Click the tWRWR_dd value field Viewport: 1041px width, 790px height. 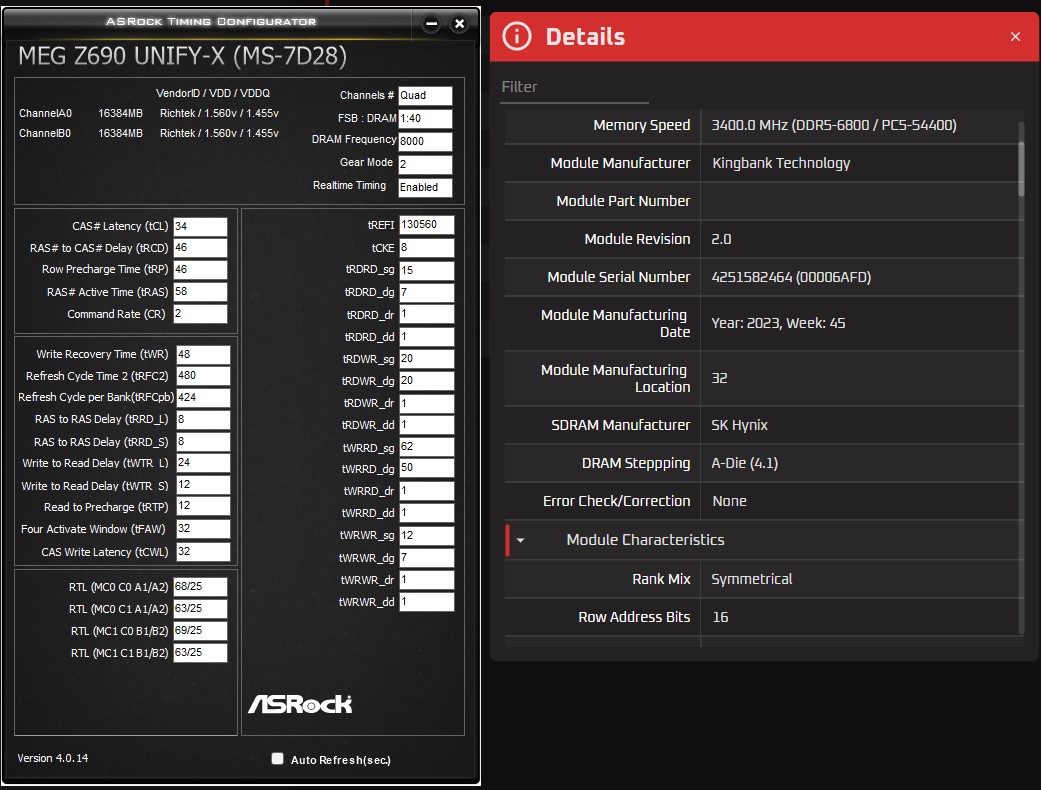[x=427, y=601]
